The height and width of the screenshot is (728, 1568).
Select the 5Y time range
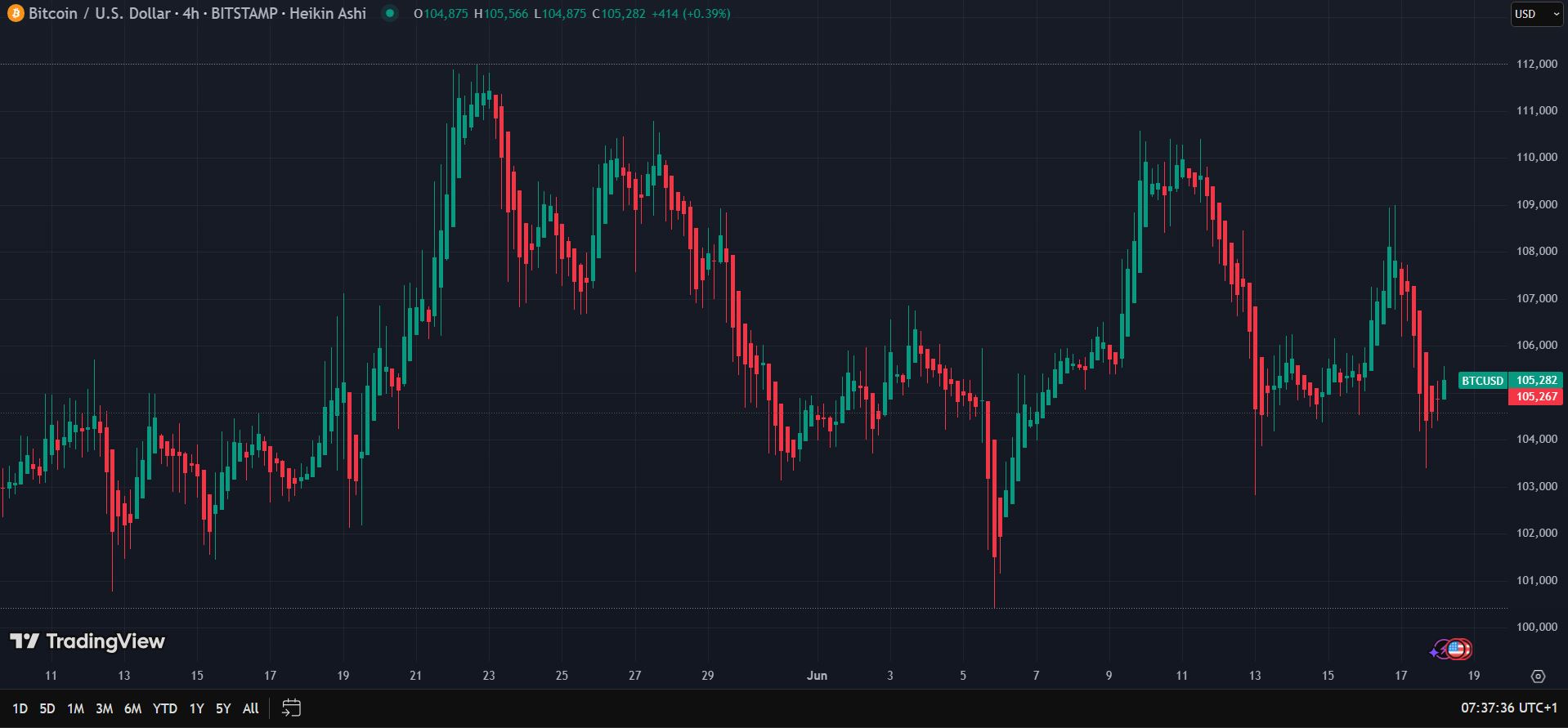(x=223, y=708)
